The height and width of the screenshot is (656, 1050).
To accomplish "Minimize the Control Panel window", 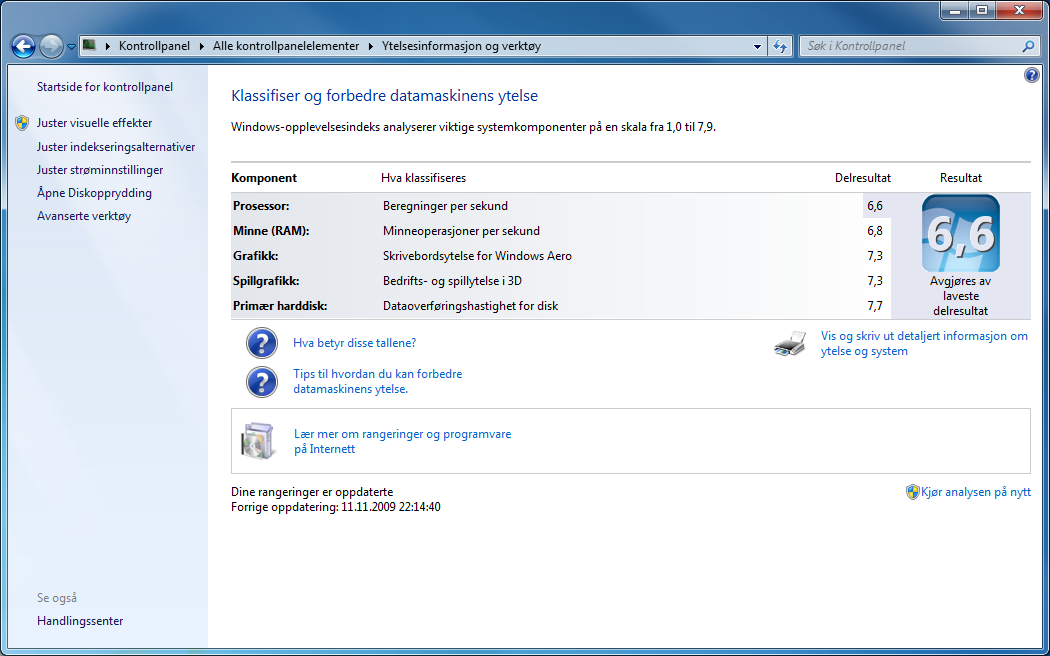I will 956,11.
